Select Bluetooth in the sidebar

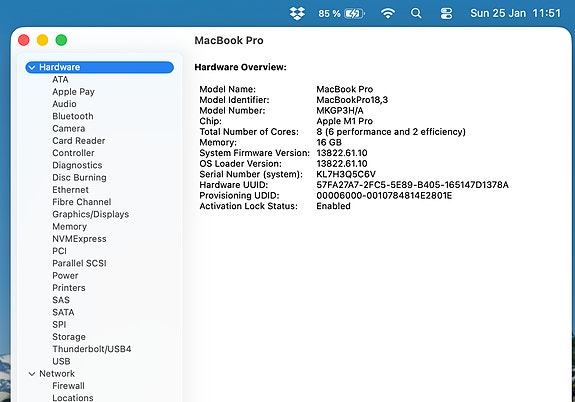(73, 116)
